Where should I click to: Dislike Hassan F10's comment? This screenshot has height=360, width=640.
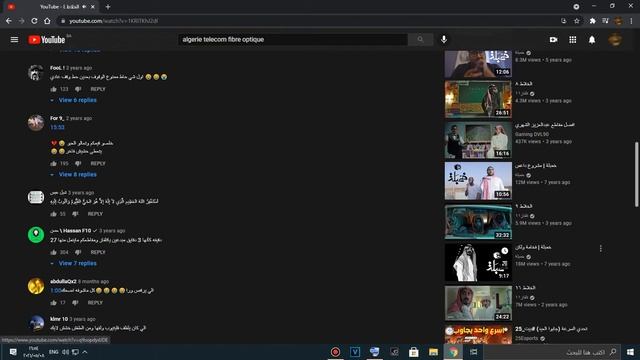[x=78, y=252]
